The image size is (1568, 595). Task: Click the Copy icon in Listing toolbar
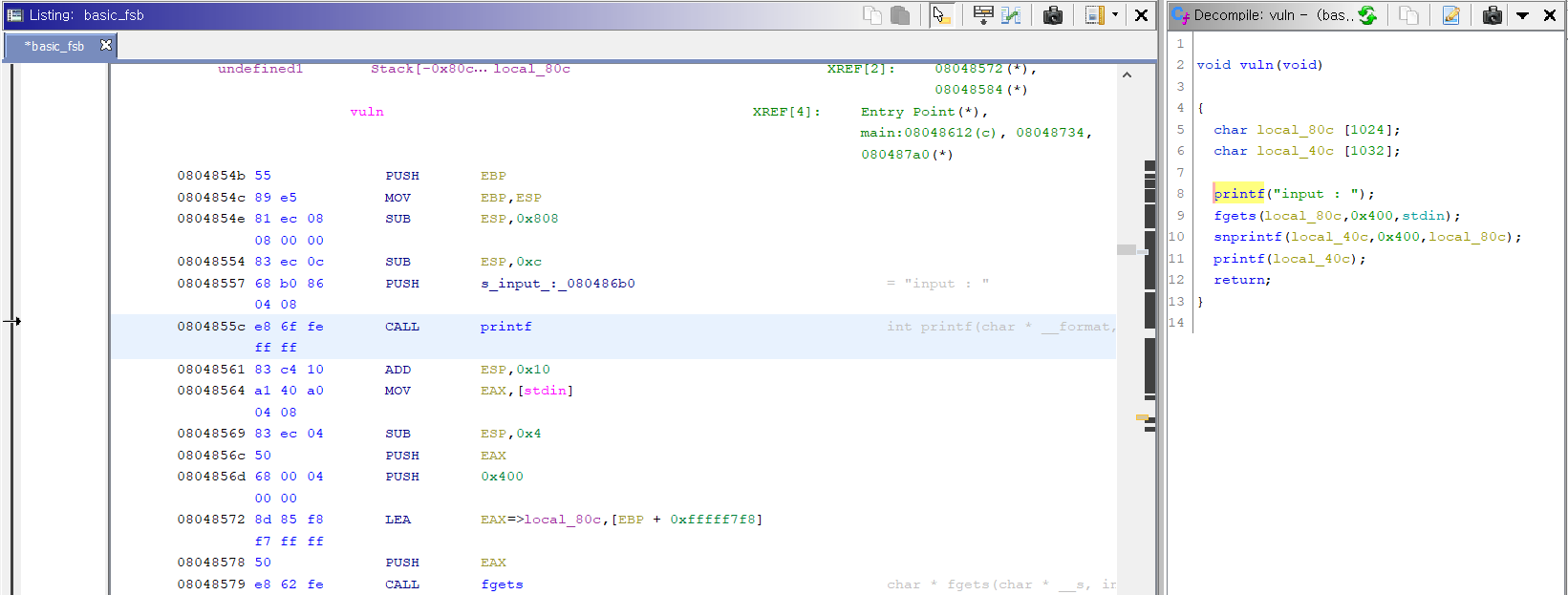coord(871,14)
